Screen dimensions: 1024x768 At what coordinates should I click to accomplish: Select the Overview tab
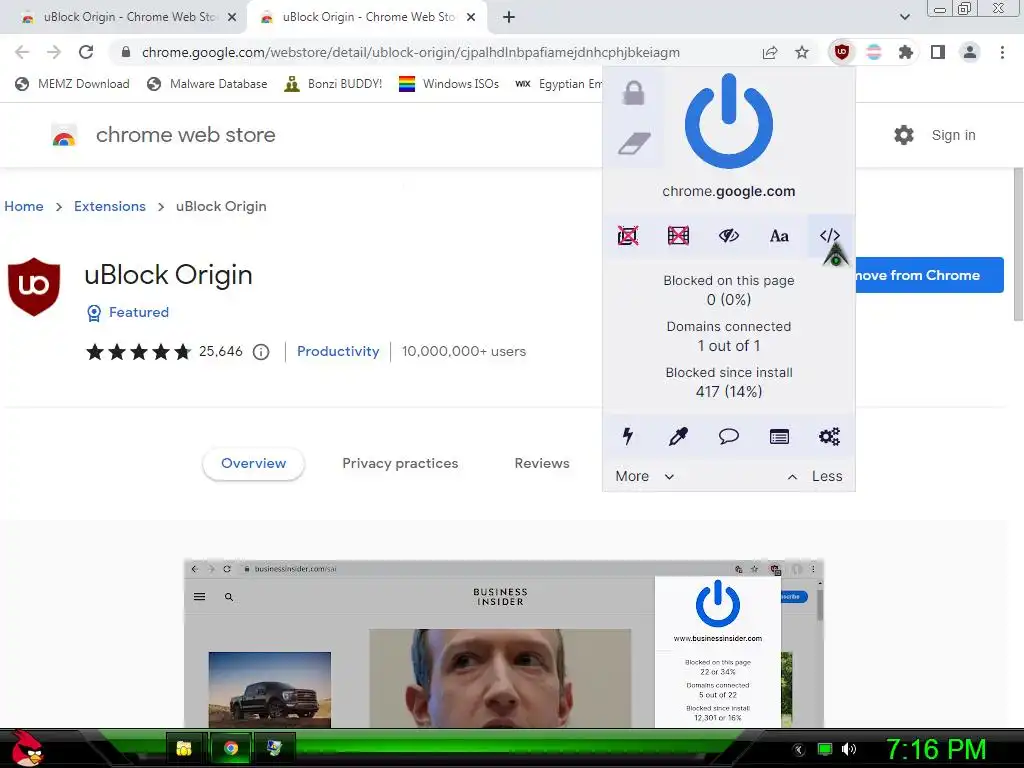(253, 464)
